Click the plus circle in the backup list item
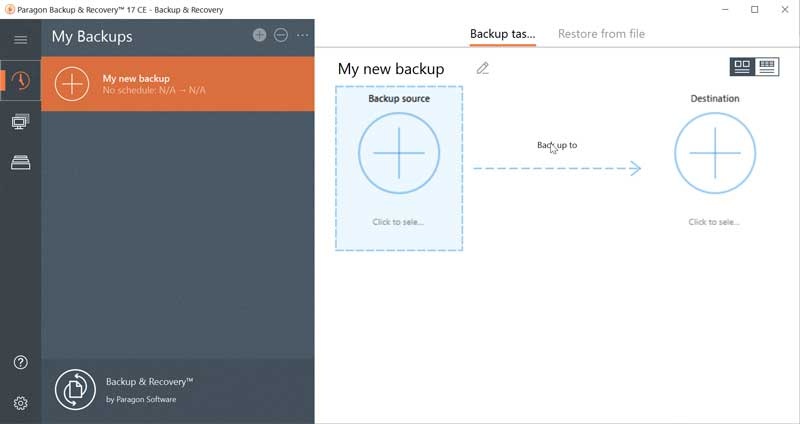Image resolution: width=800 pixels, height=424 pixels. 72,84
